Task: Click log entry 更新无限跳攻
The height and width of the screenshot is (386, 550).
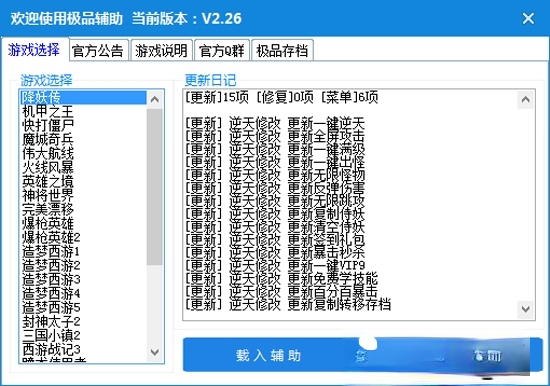Action: (x=275, y=201)
